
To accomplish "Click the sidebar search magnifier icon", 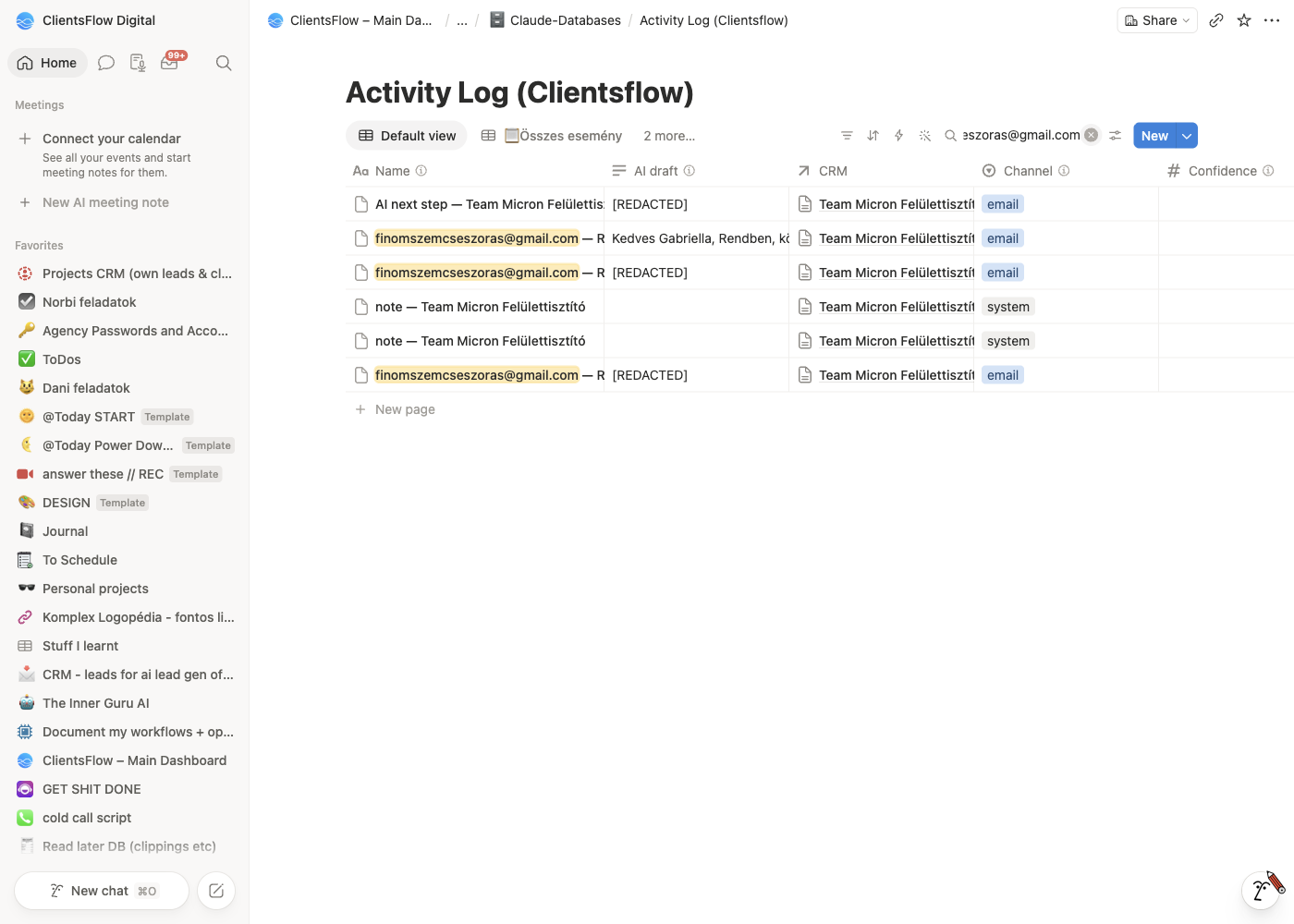I will click(224, 63).
